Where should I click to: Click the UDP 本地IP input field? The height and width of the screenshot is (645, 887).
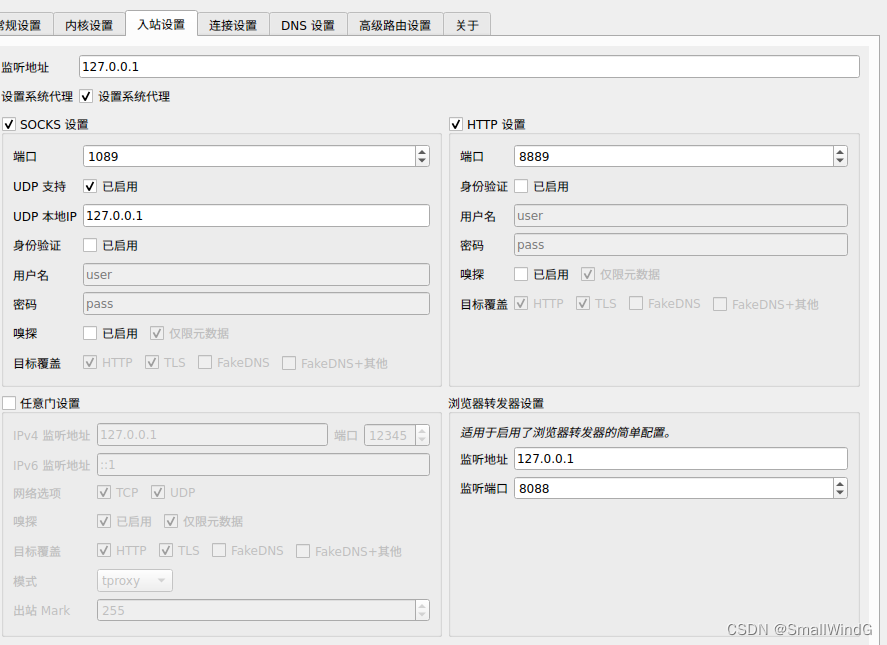click(256, 216)
